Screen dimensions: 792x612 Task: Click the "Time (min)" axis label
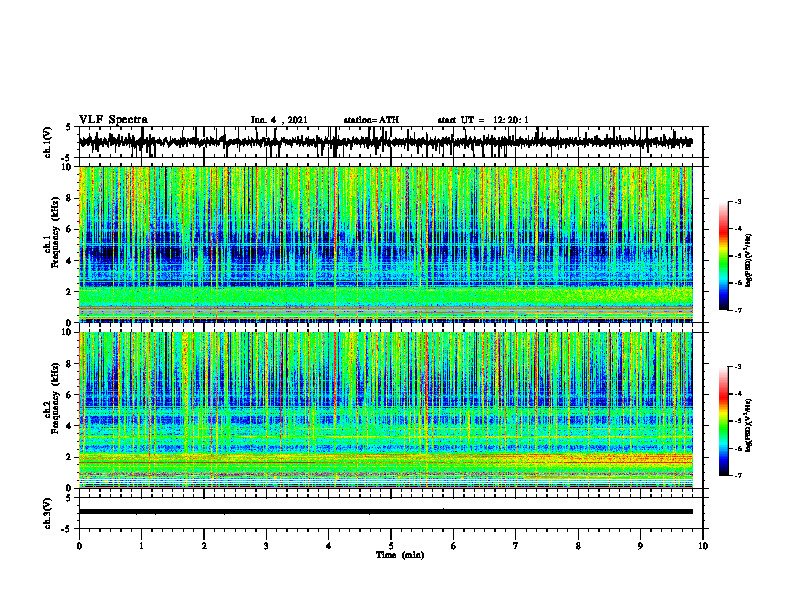click(x=400, y=555)
